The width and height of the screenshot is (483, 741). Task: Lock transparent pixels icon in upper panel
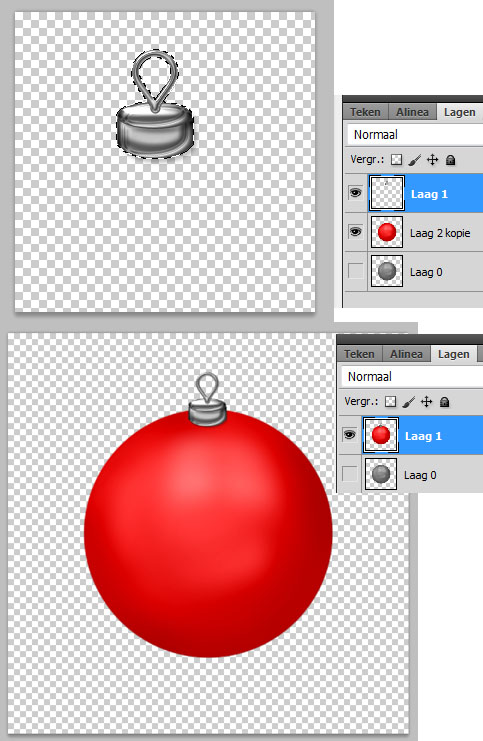coord(397,160)
